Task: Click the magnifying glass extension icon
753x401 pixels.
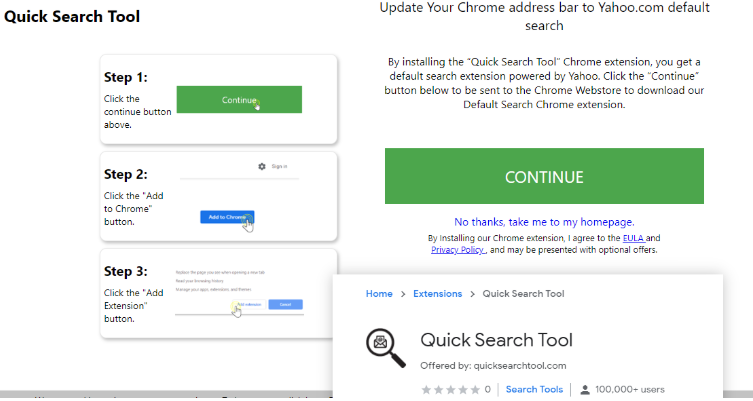Action: (386, 348)
